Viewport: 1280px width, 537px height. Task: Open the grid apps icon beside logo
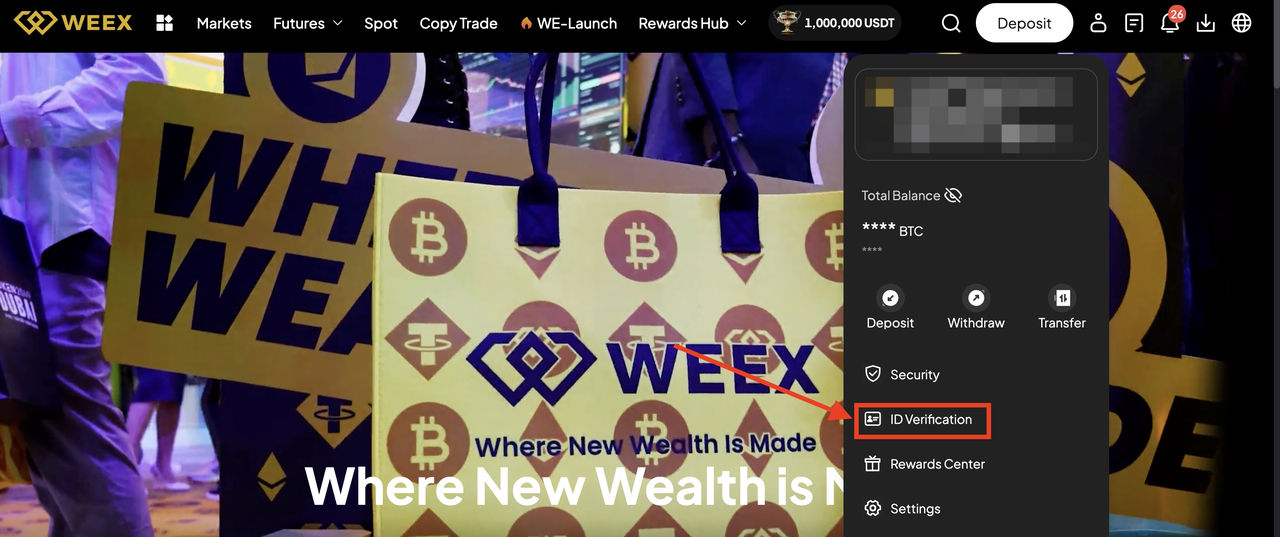(165, 23)
